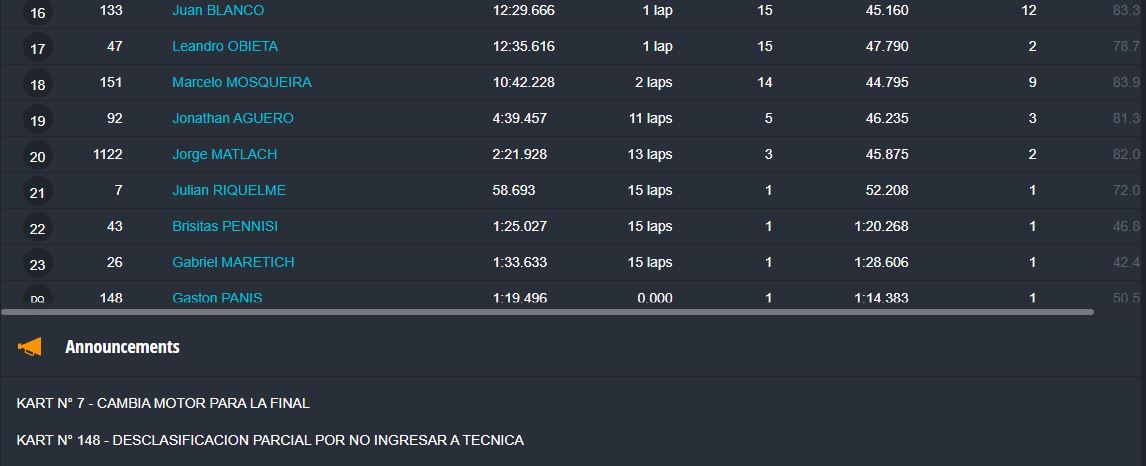View Jorge MATLACH driver profile
Screen dimensions: 1146x466
pyautogui.click(x=224, y=154)
